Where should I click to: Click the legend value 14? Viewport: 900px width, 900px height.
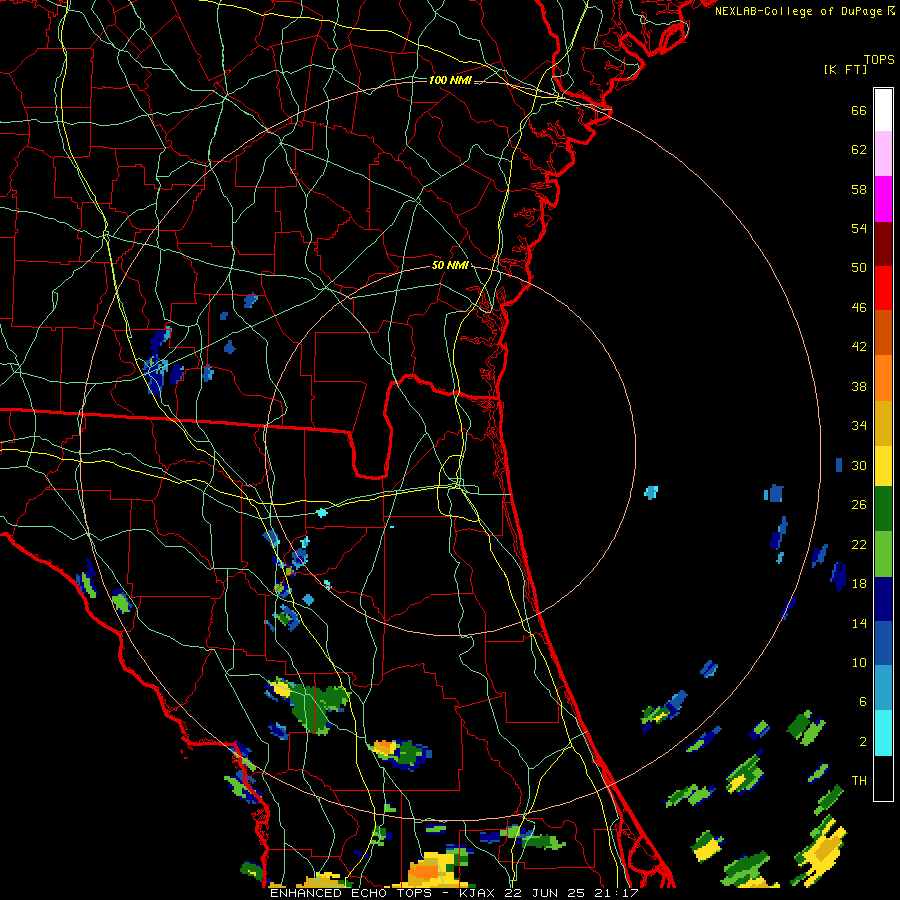pos(859,623)
